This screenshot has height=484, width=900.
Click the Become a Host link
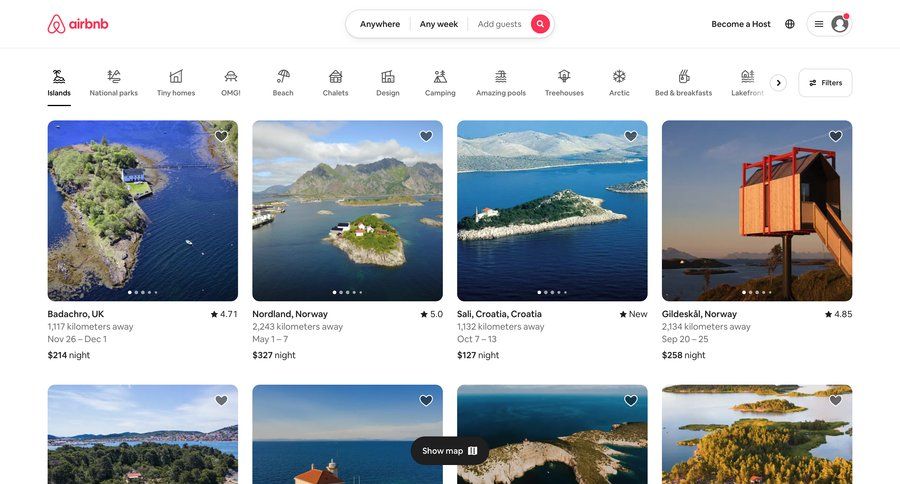[741, 24]
